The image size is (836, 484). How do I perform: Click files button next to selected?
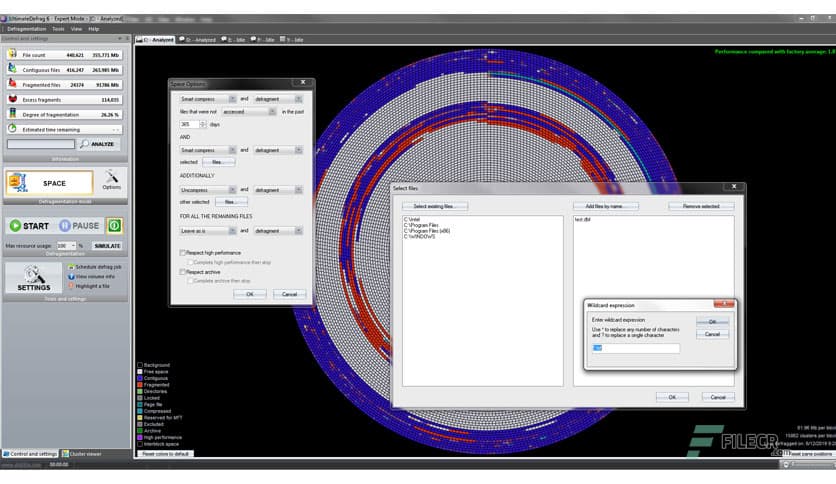click(218, 162)
